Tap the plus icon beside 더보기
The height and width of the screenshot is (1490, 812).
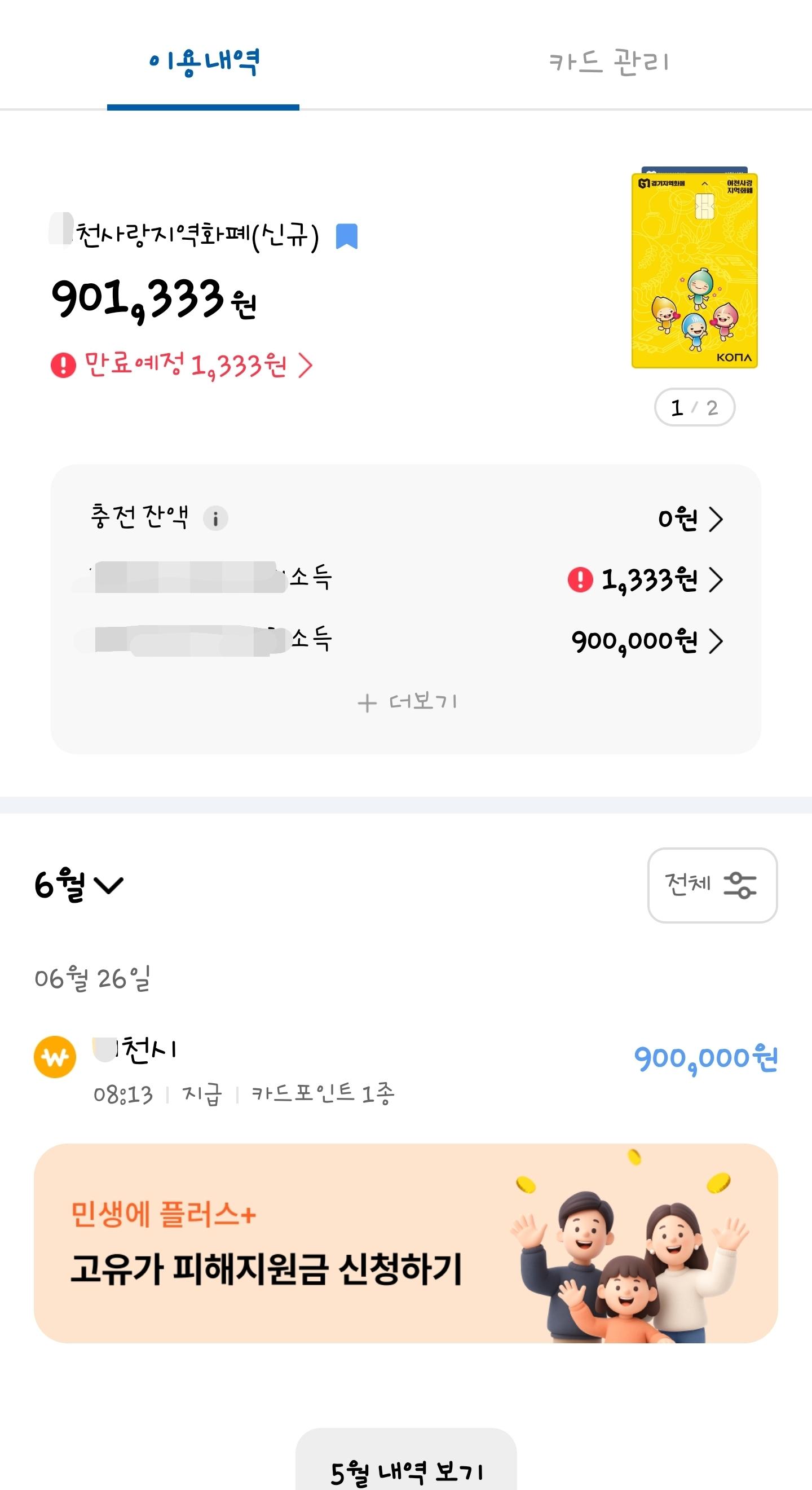(367, 704)
